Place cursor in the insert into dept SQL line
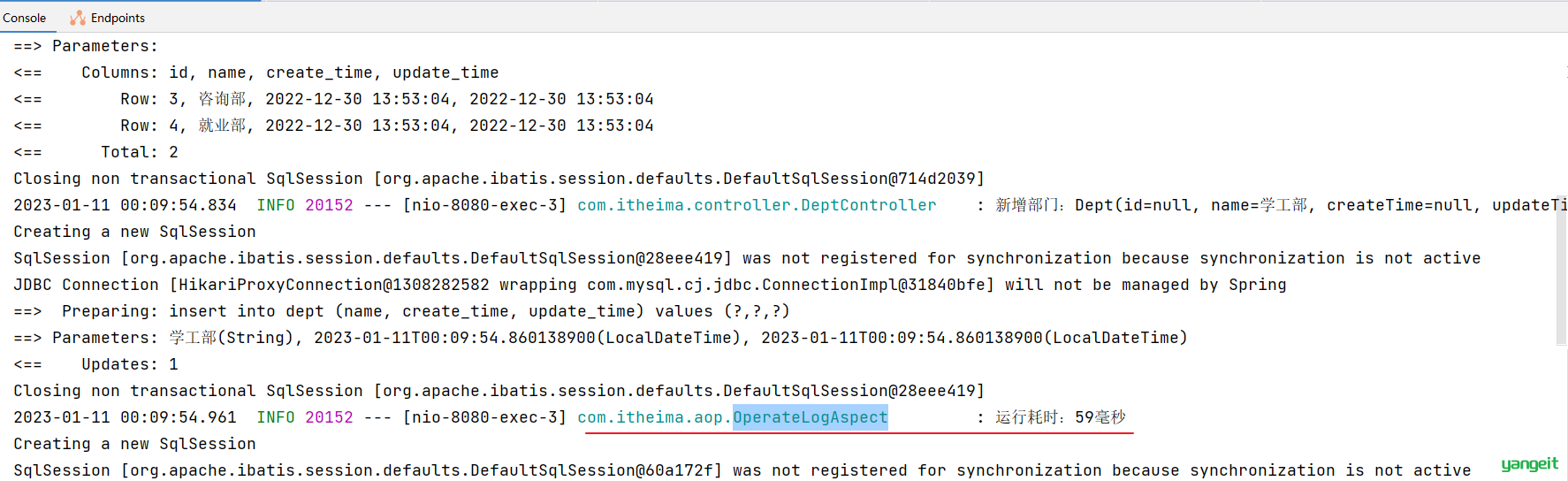 pos(401,311)
